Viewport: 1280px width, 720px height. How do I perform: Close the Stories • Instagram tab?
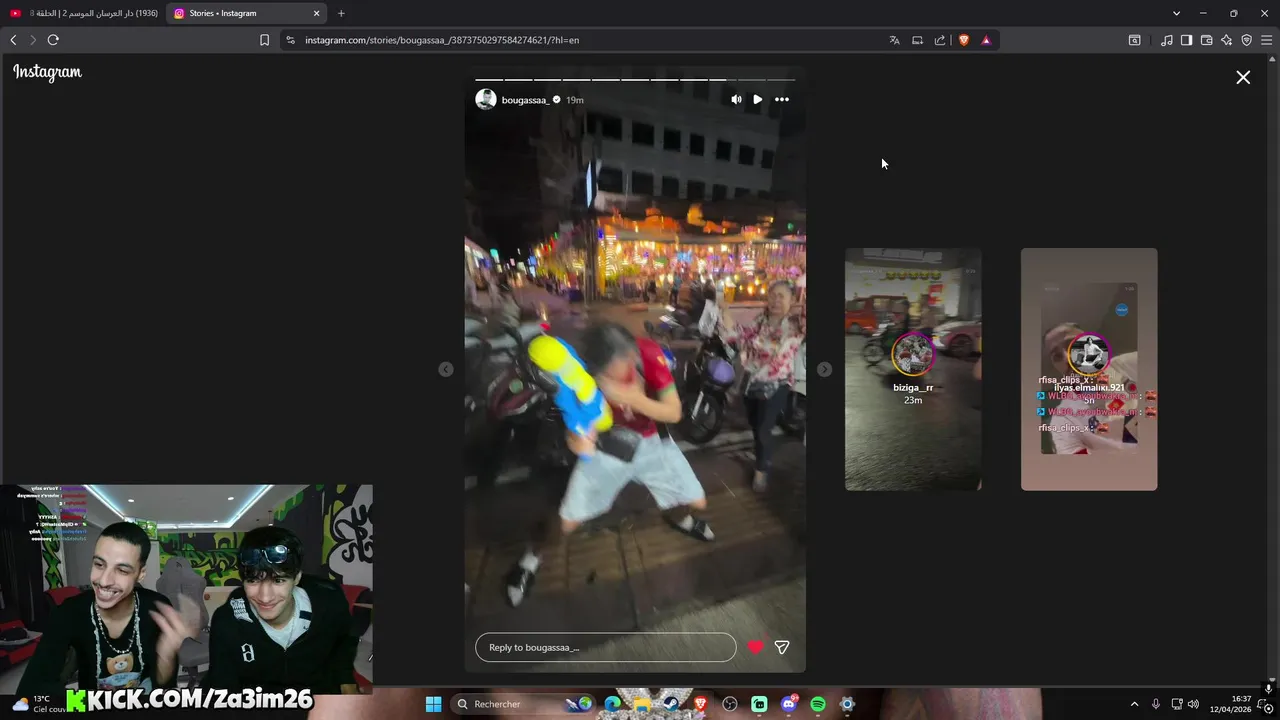tap(317, 13)
